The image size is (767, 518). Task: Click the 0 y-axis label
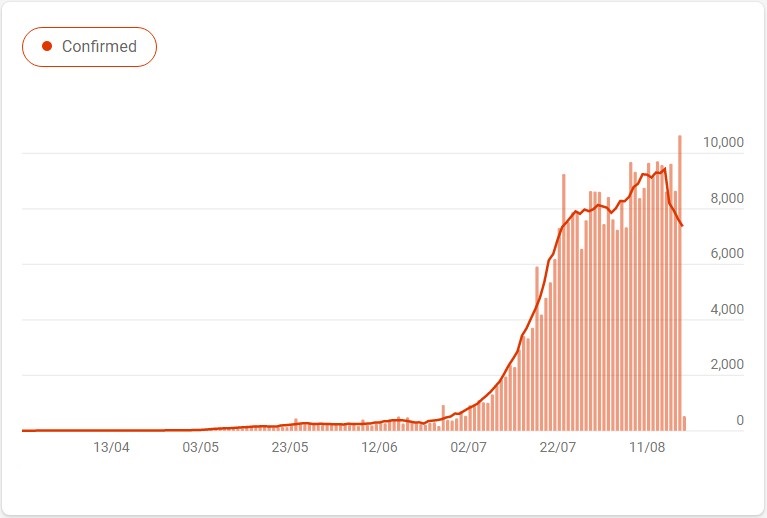pos(740,420)
